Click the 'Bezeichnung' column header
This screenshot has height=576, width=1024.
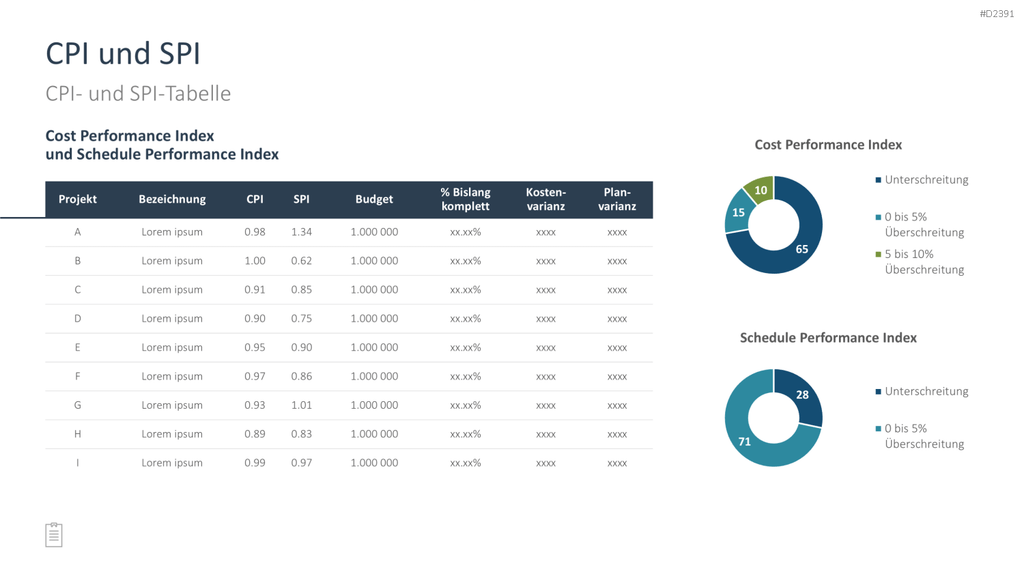tap(172, 199)
